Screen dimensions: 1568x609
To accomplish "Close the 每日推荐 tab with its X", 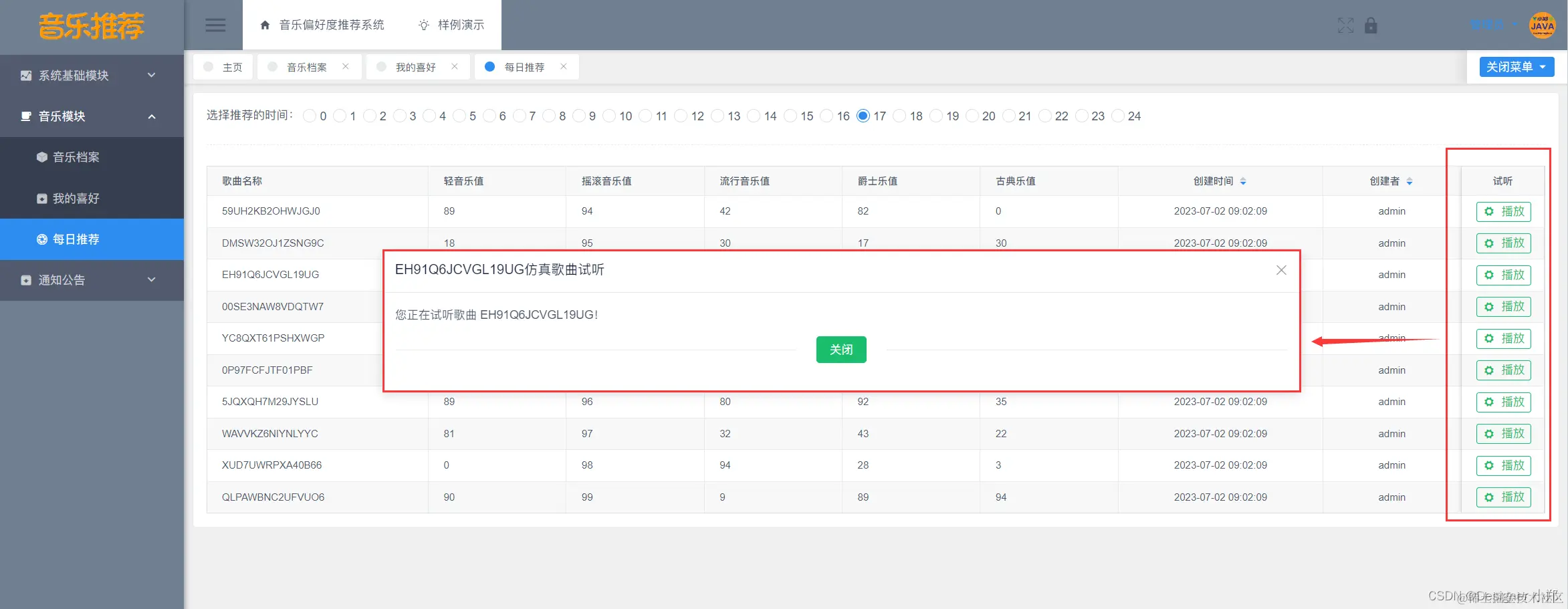I will tap(564, 66).
